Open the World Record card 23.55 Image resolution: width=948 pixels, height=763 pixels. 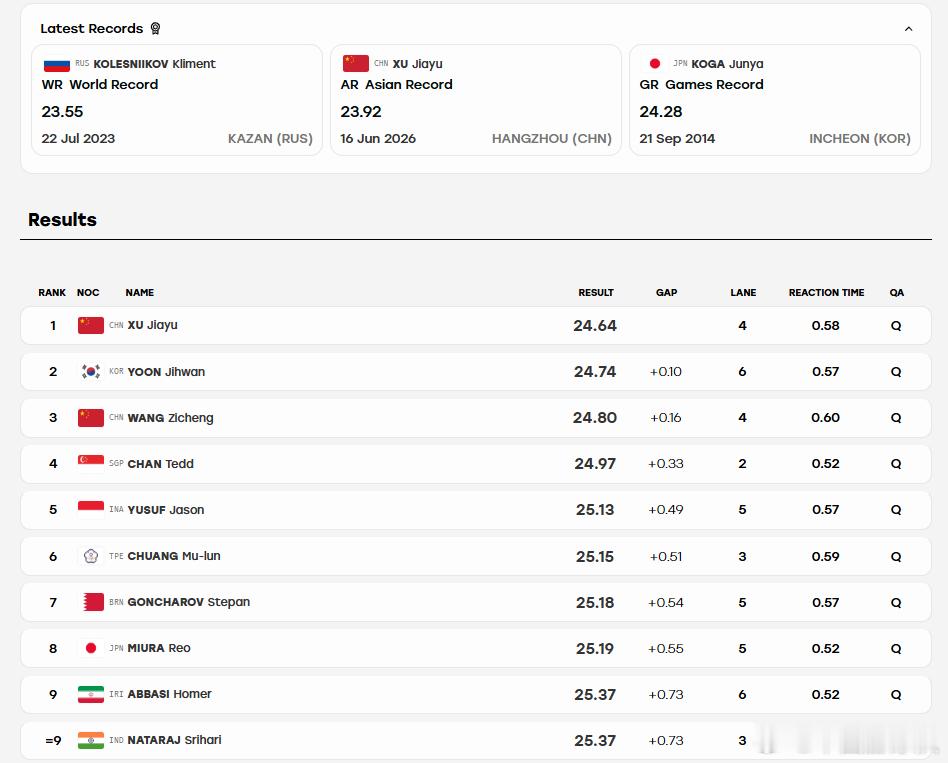(x=177, y=100)
